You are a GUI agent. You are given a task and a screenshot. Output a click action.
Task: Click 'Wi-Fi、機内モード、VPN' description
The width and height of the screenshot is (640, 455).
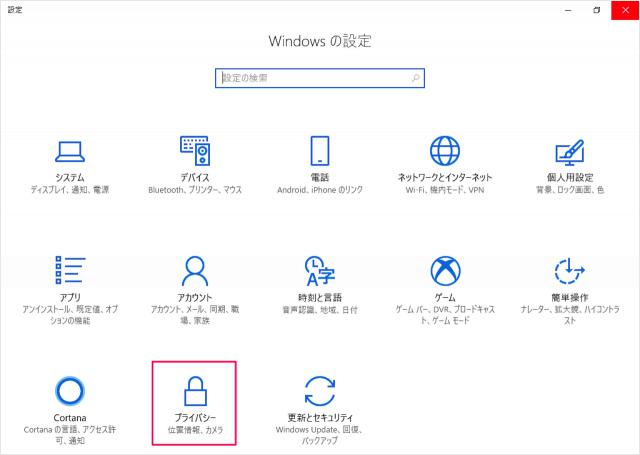point(445,190)
